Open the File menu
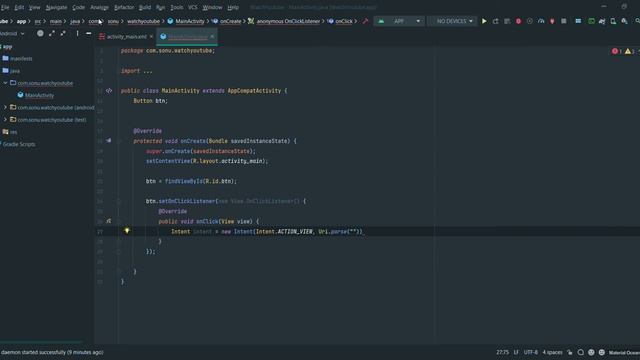Image resolution: width=640 pixels, height=360 pixels. click(5, 7)
